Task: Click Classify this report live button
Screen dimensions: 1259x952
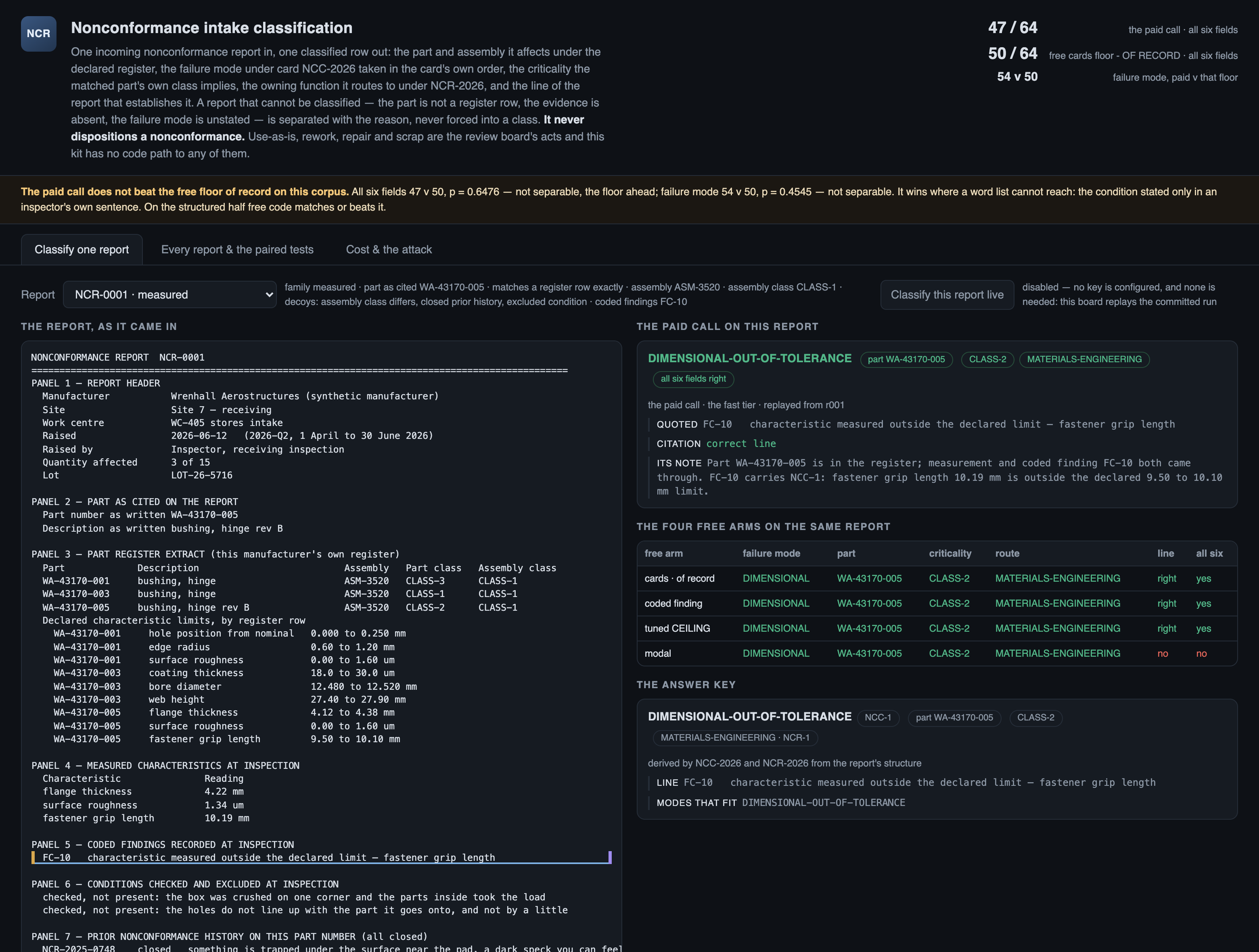Action: [x=947, y=295]
